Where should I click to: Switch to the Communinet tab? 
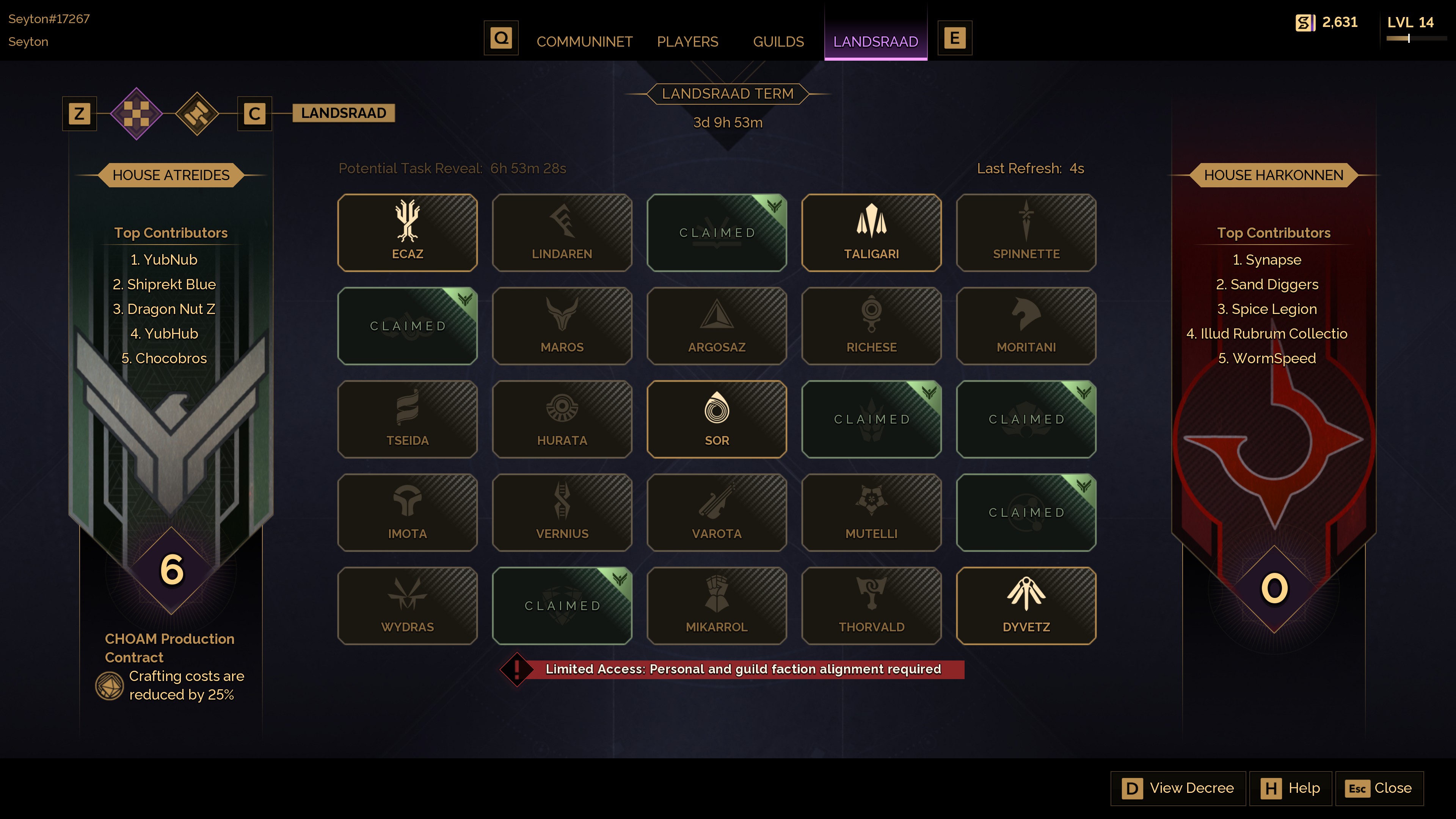[x=584, y=42]
